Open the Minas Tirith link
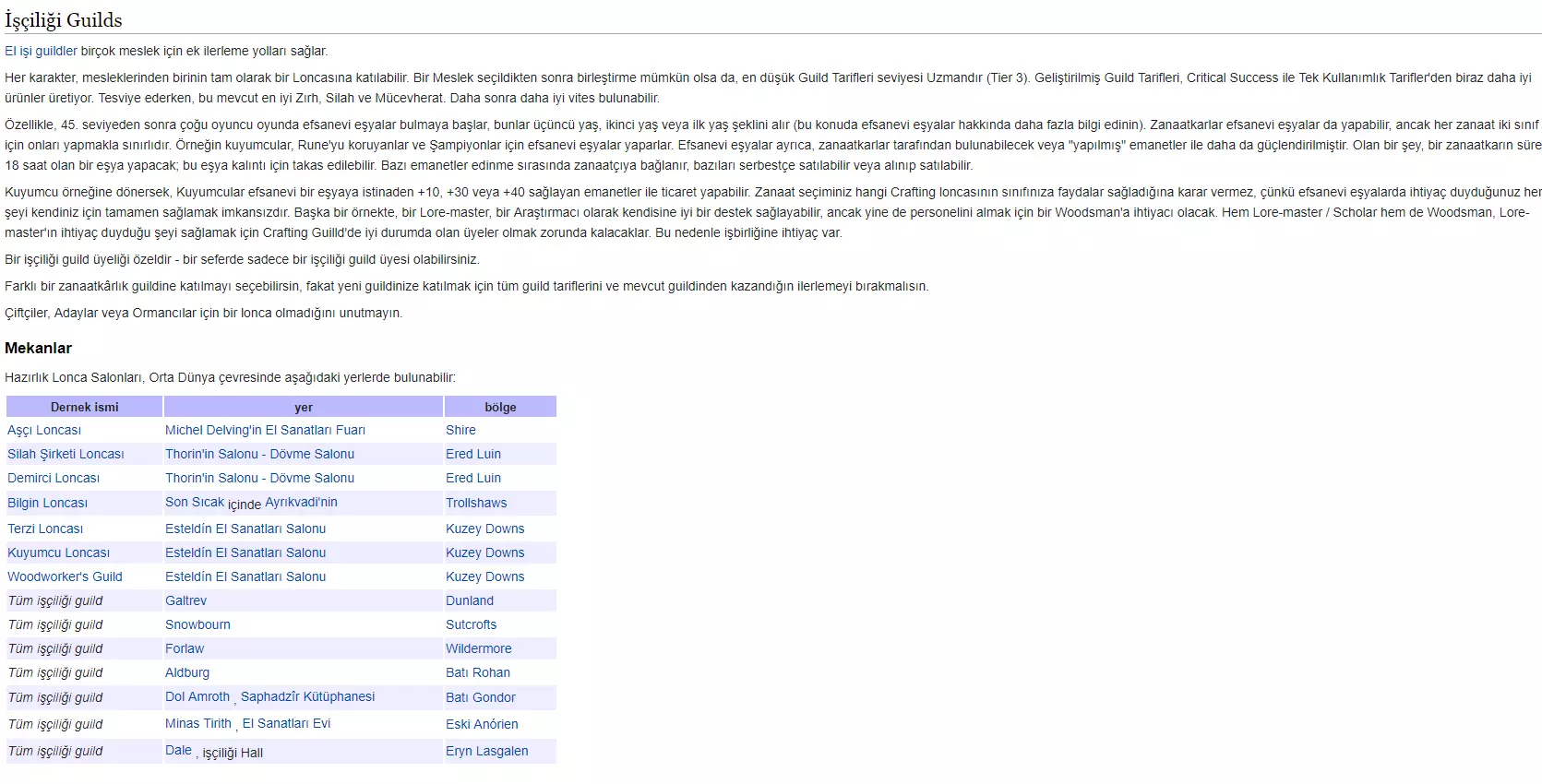 point(198,723)
